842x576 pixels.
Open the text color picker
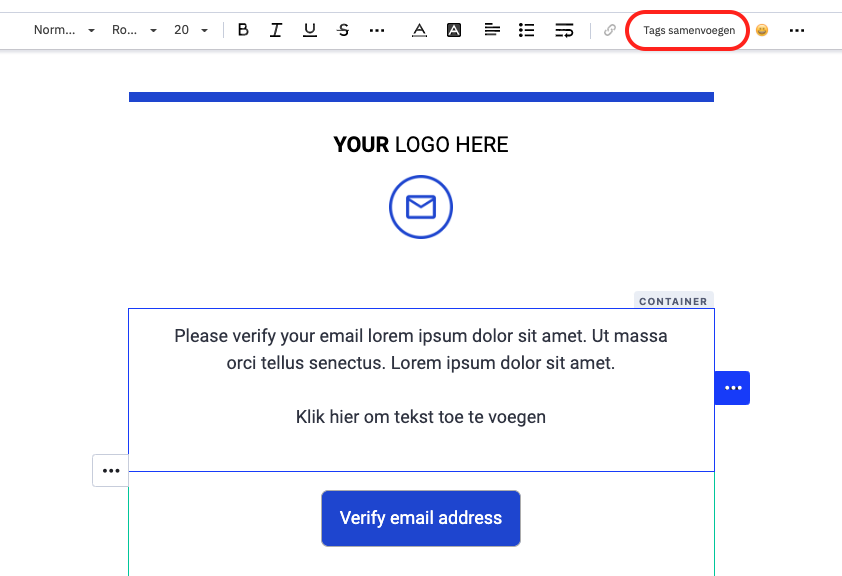point(419,30)
